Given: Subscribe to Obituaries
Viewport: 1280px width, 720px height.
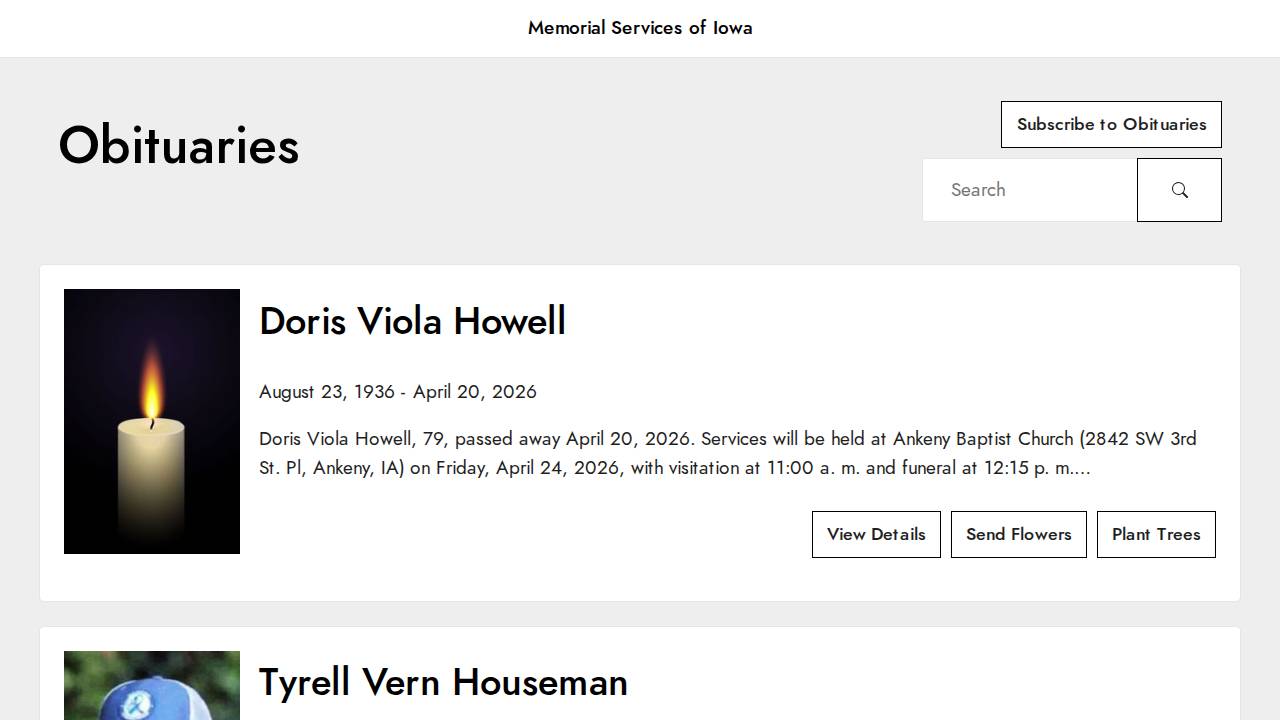Looking at the screenshot, I should (1111, 125).
